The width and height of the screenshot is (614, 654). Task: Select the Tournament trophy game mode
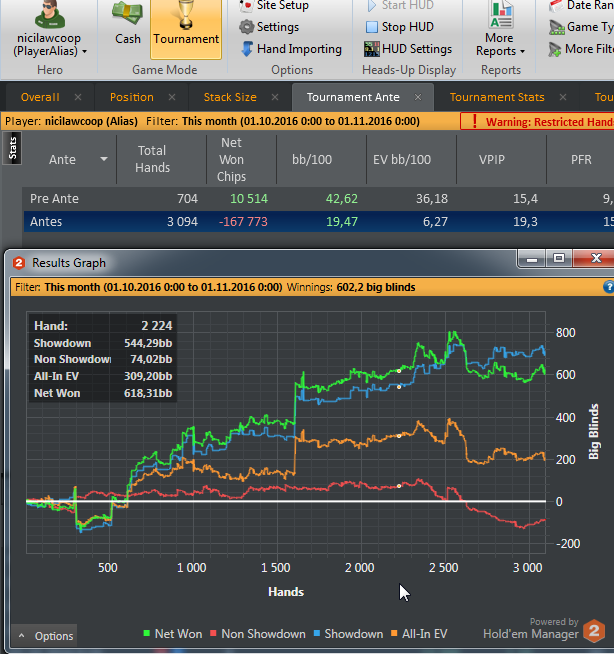(x=186, y=29)
